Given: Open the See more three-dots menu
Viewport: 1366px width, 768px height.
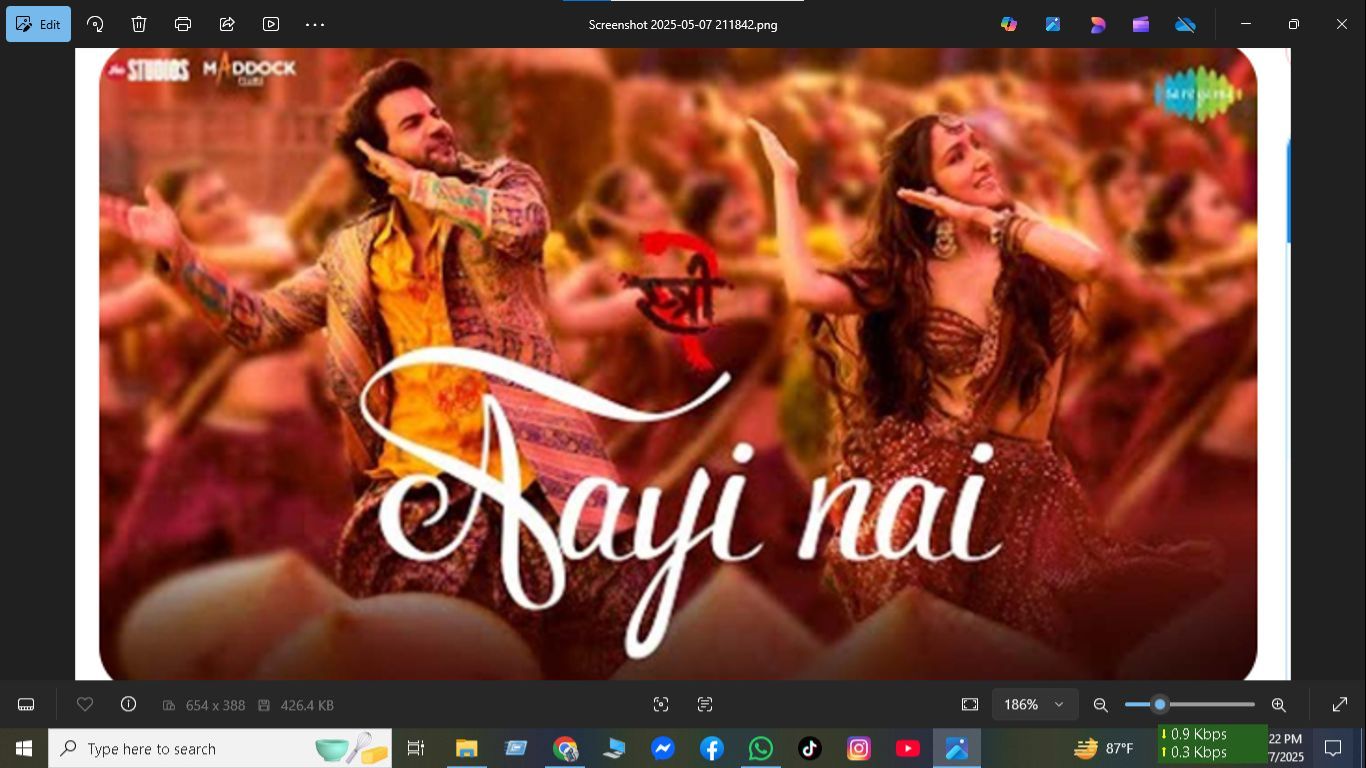Looking at the screenshot, I should 315,24.
